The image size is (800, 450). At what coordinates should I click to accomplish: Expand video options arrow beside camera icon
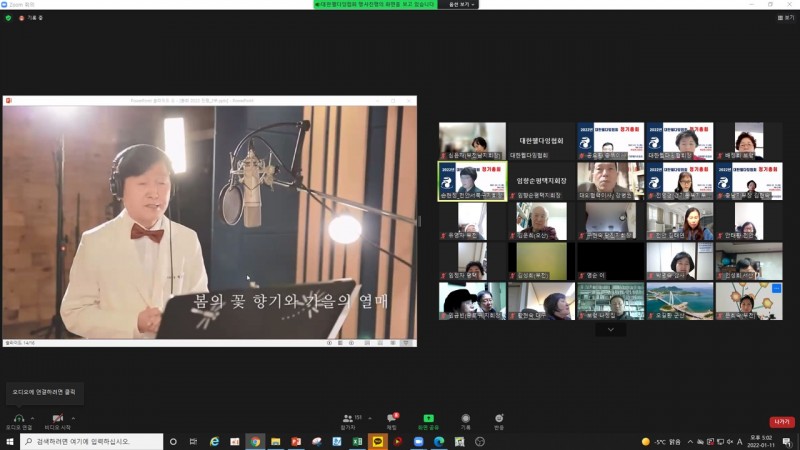(75, 417)
